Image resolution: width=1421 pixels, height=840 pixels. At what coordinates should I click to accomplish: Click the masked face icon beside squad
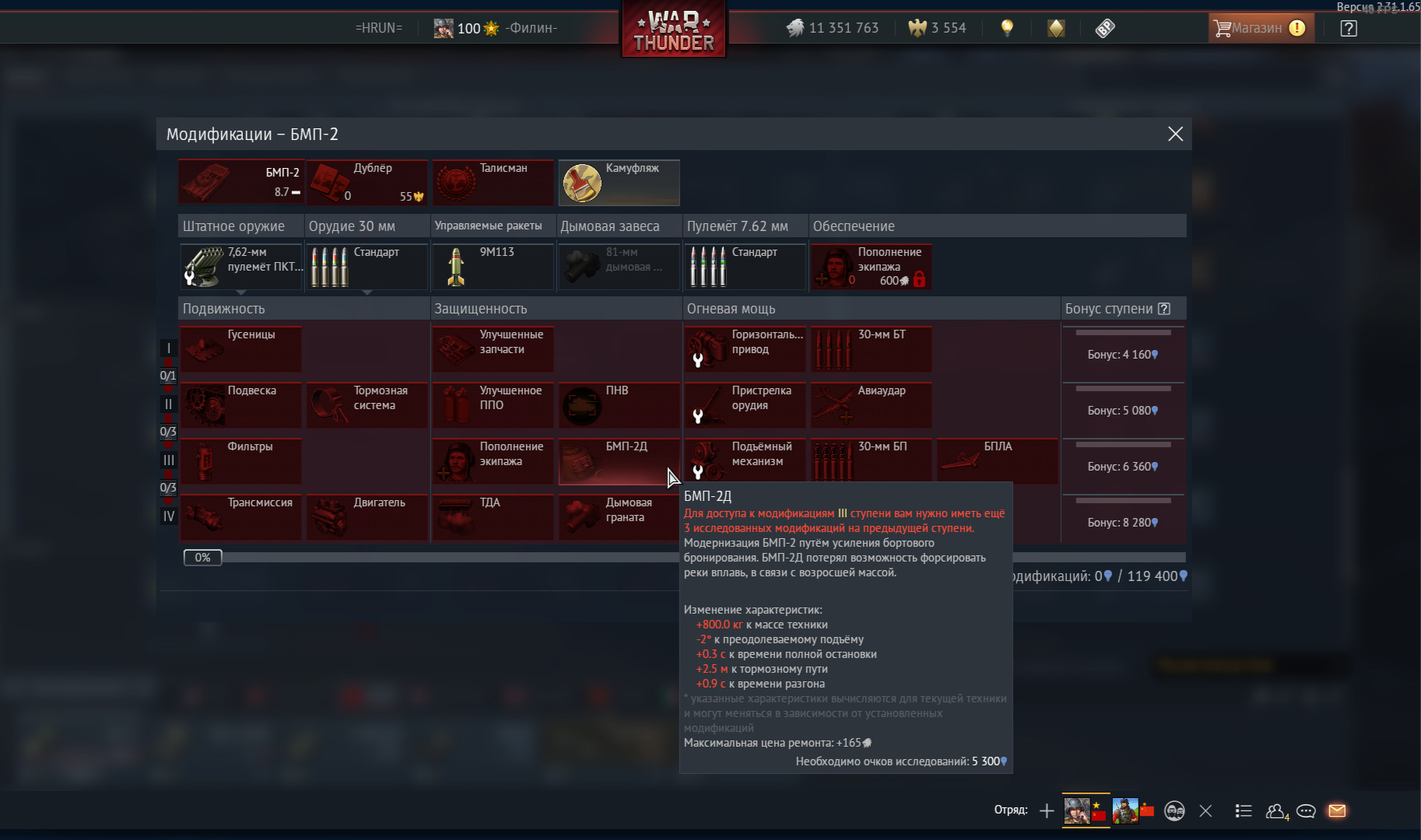tap(1174, 811)
